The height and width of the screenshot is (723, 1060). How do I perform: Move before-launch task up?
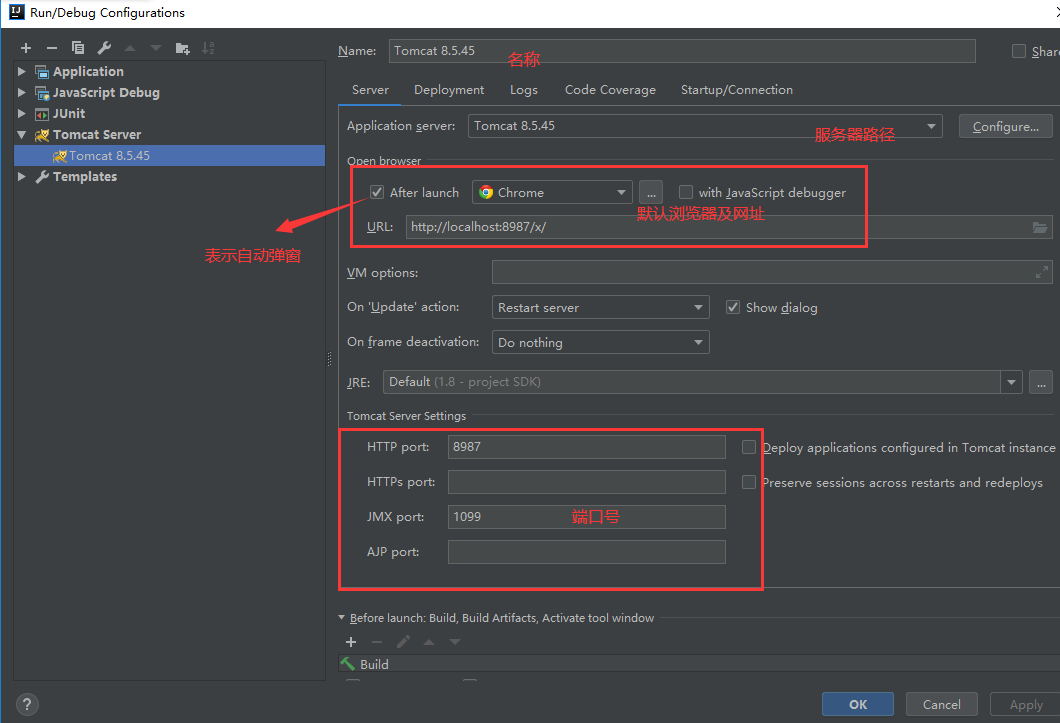coord(429,642)
